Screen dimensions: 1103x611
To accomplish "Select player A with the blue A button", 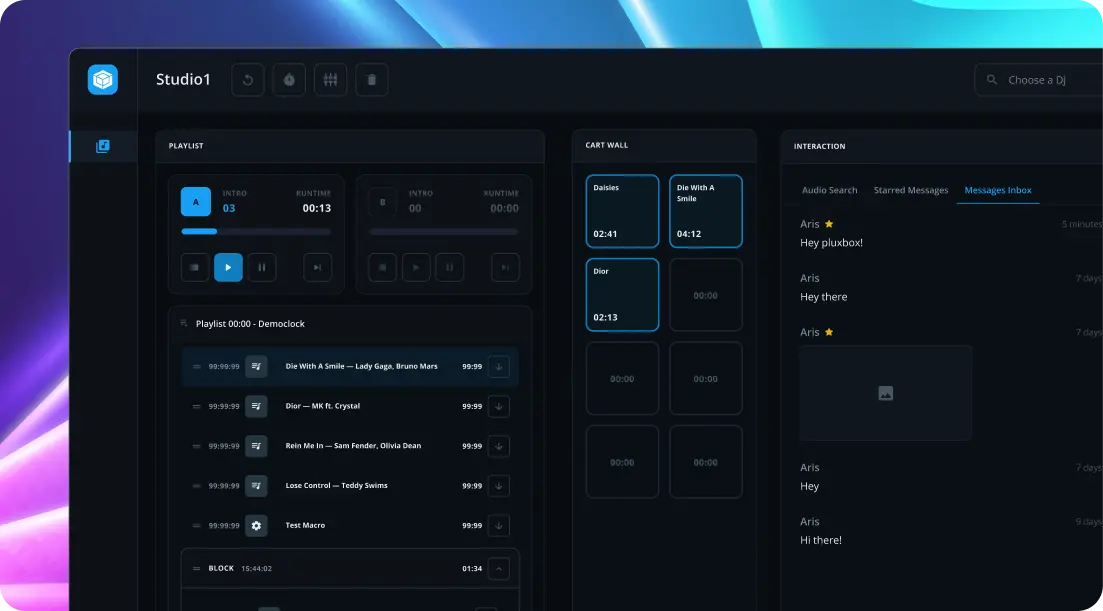I will [196, 202].
